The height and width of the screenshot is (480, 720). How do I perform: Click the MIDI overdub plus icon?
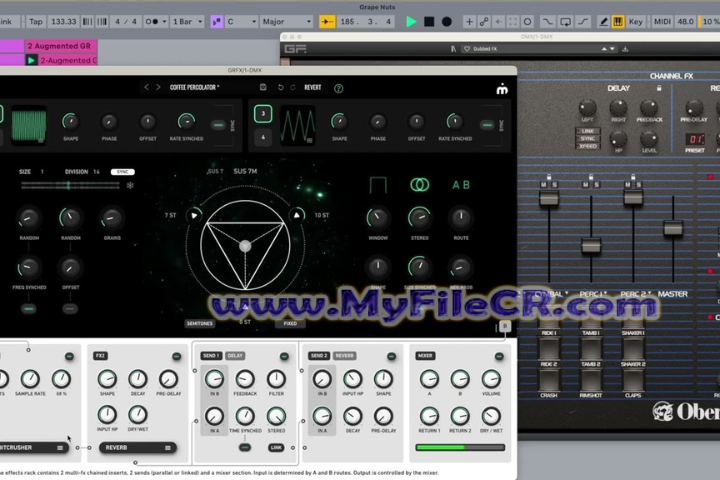[469, 22]
